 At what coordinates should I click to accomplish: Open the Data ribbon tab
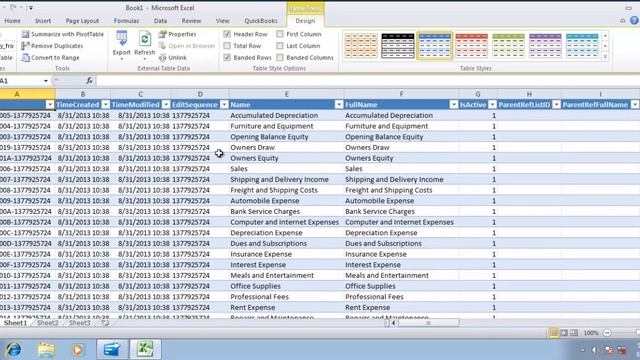coord(160,21)
